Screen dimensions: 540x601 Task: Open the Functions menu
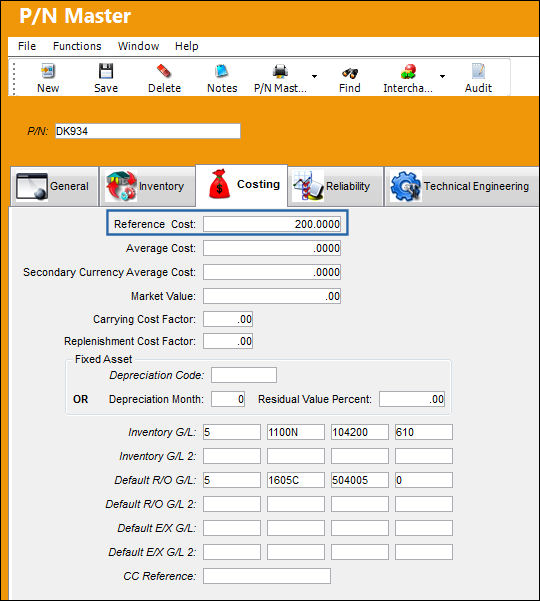click(77, 46)
